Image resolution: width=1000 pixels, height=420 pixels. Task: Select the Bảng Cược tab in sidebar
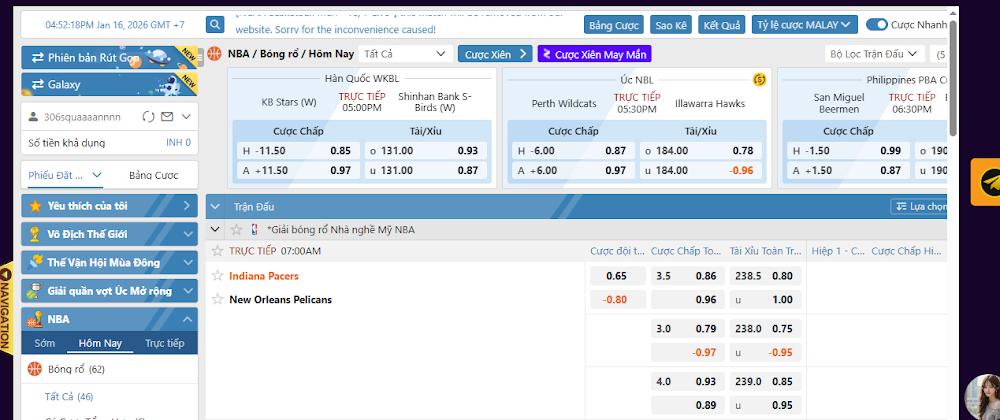153,175
